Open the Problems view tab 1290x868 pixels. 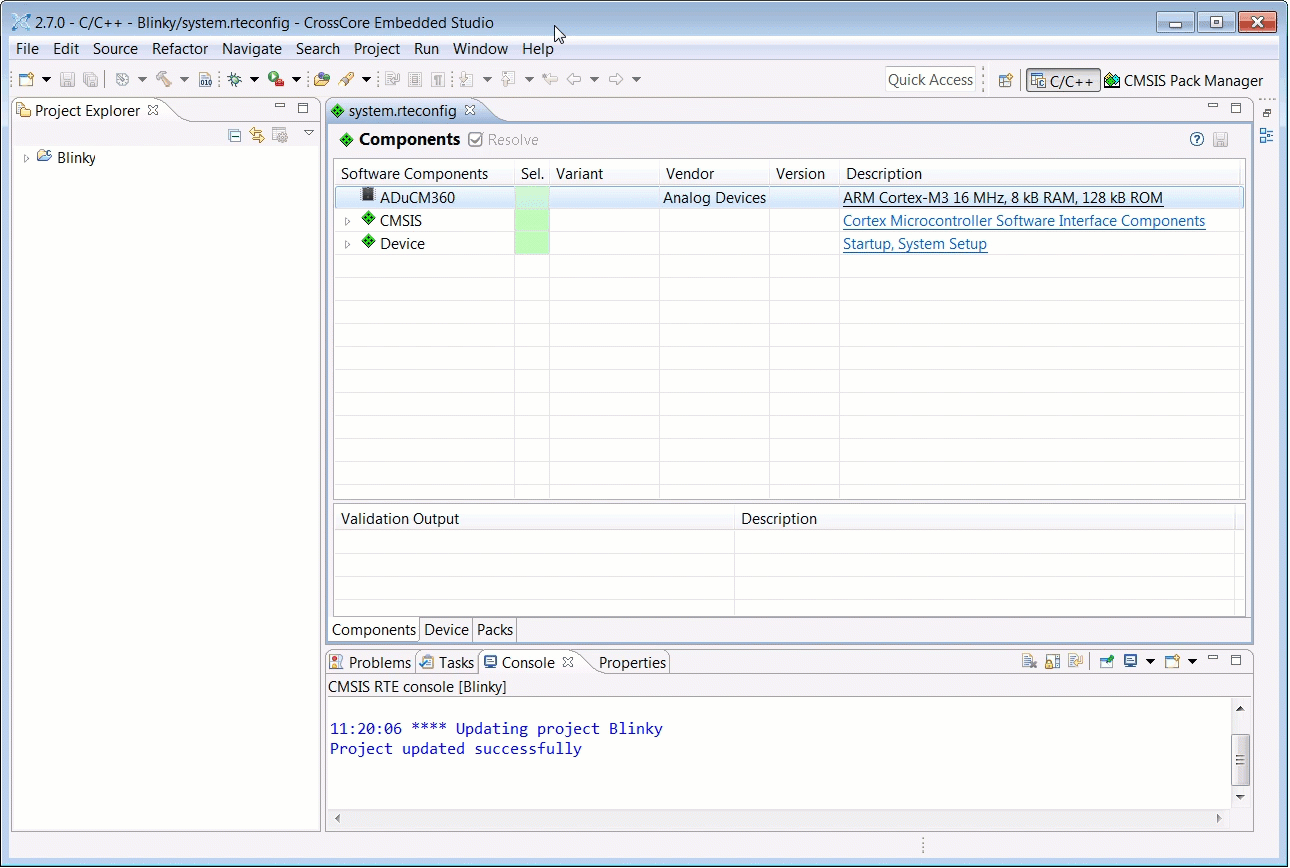(371, 662)
